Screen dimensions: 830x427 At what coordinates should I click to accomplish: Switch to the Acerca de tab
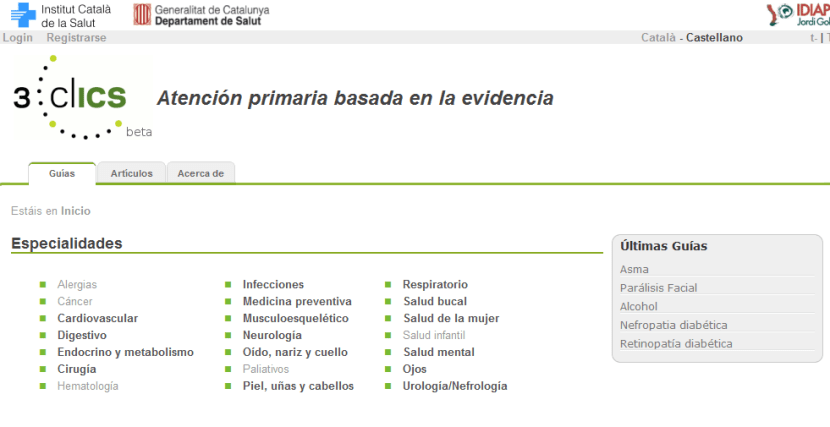[x=200, y=173]
